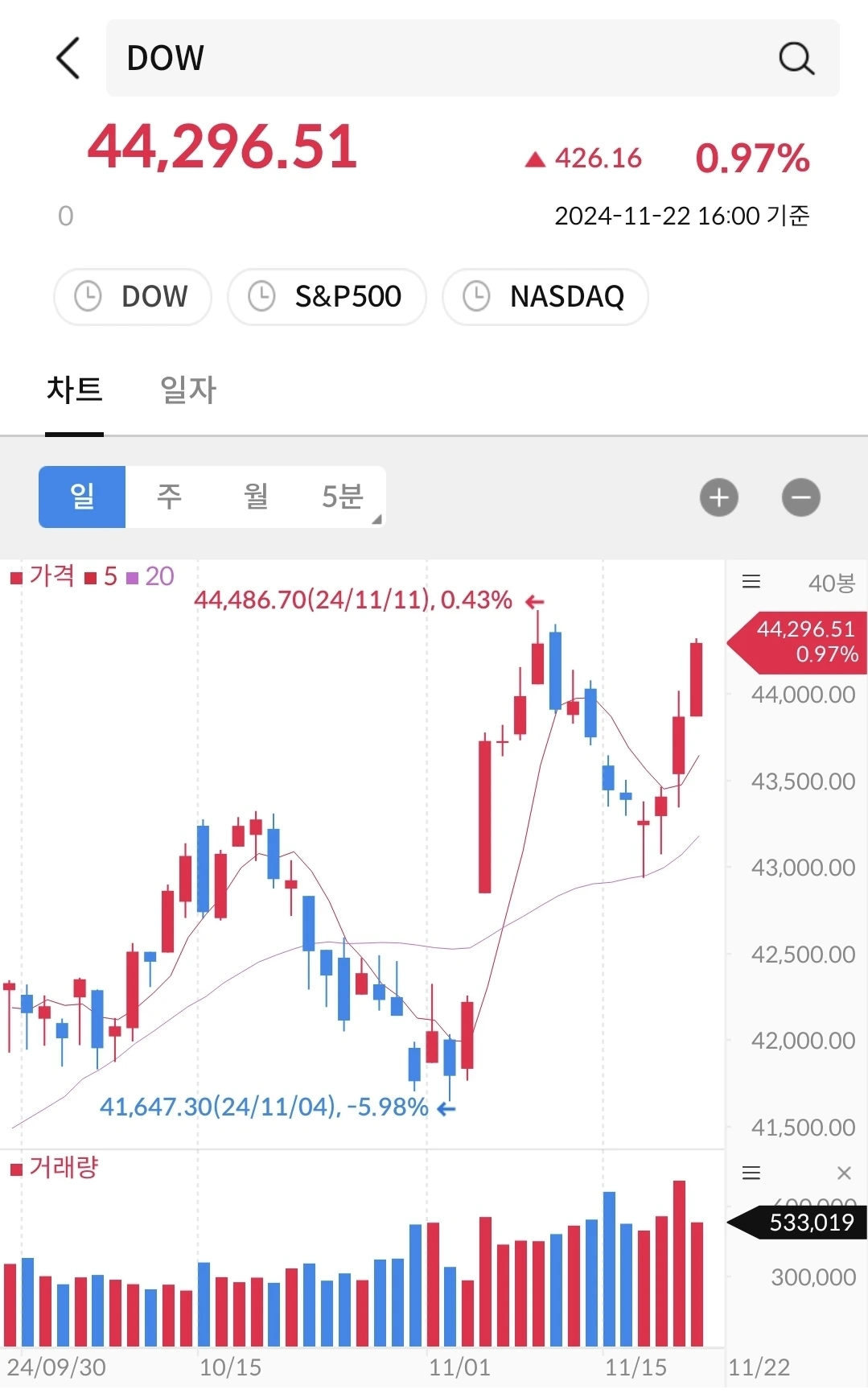Image resolution: width=868 pixels, height=1398 pixels.
Task: Select the NASDAQ recent search chip
Action: pyautogui.click(x=545, y=297)
